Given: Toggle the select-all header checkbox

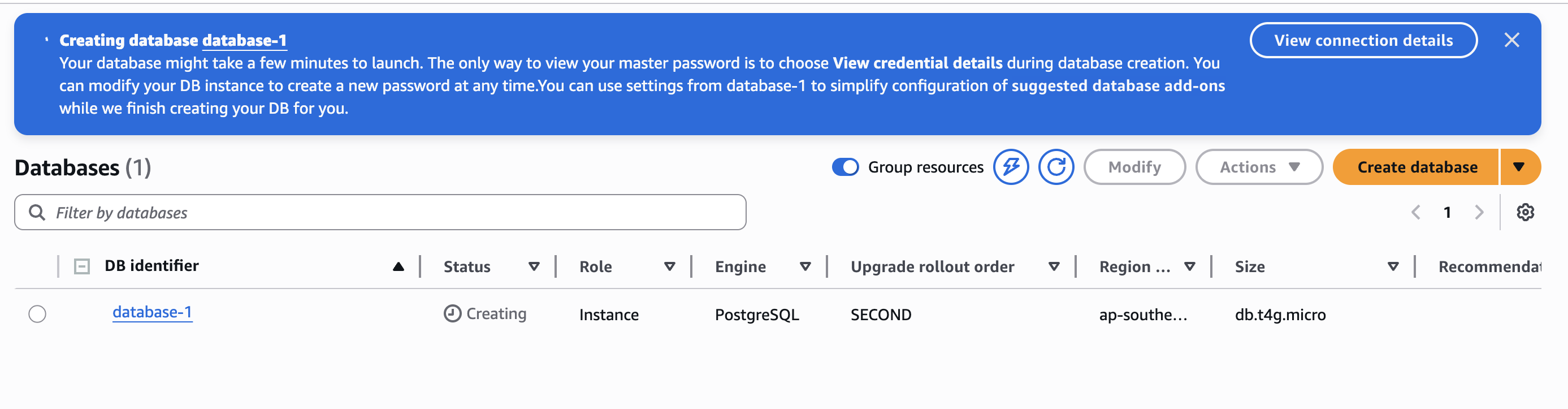Looking at the screenshot, I should (x=81, y=266).
